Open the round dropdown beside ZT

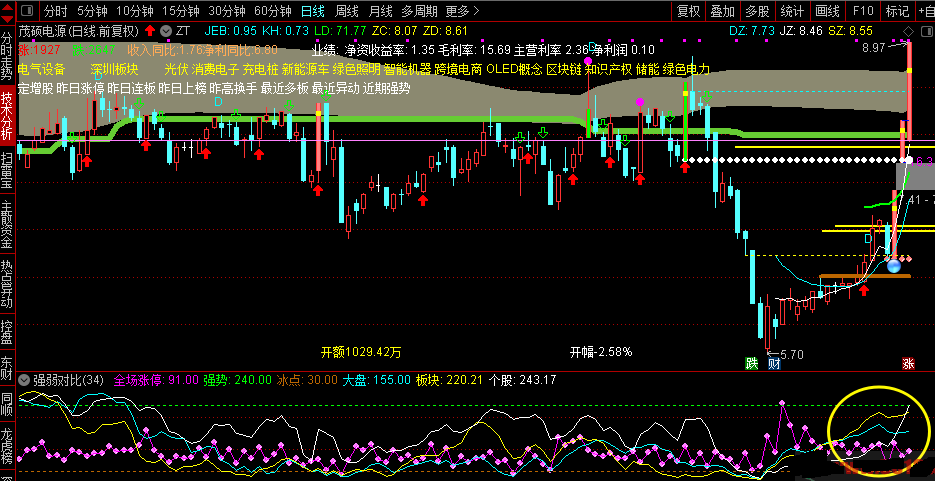[x=166, y=31]
